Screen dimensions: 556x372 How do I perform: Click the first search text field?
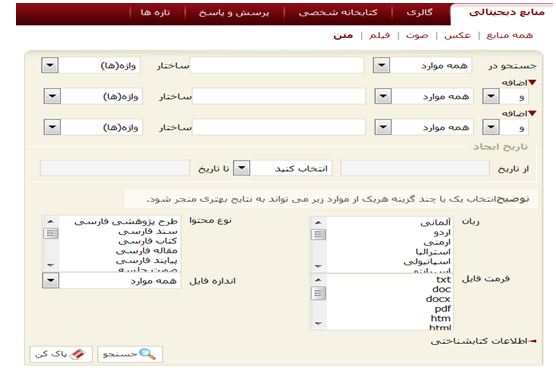coord(277,65)
